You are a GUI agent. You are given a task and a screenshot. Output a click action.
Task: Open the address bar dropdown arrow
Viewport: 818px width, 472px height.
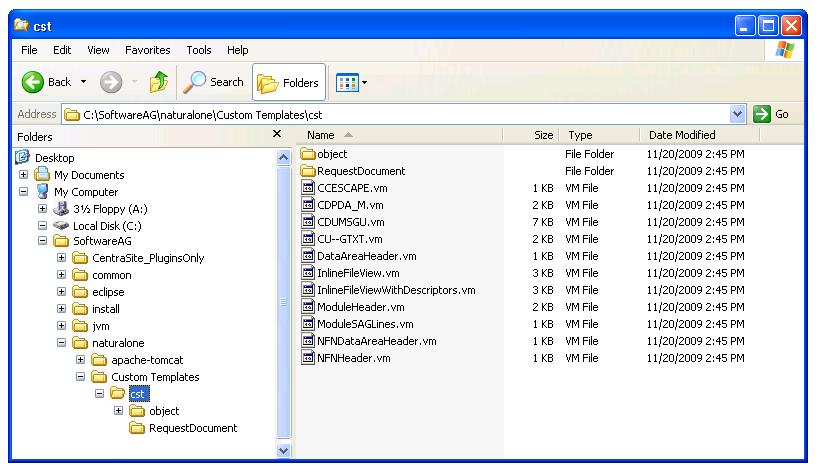(x=738, y=114)
